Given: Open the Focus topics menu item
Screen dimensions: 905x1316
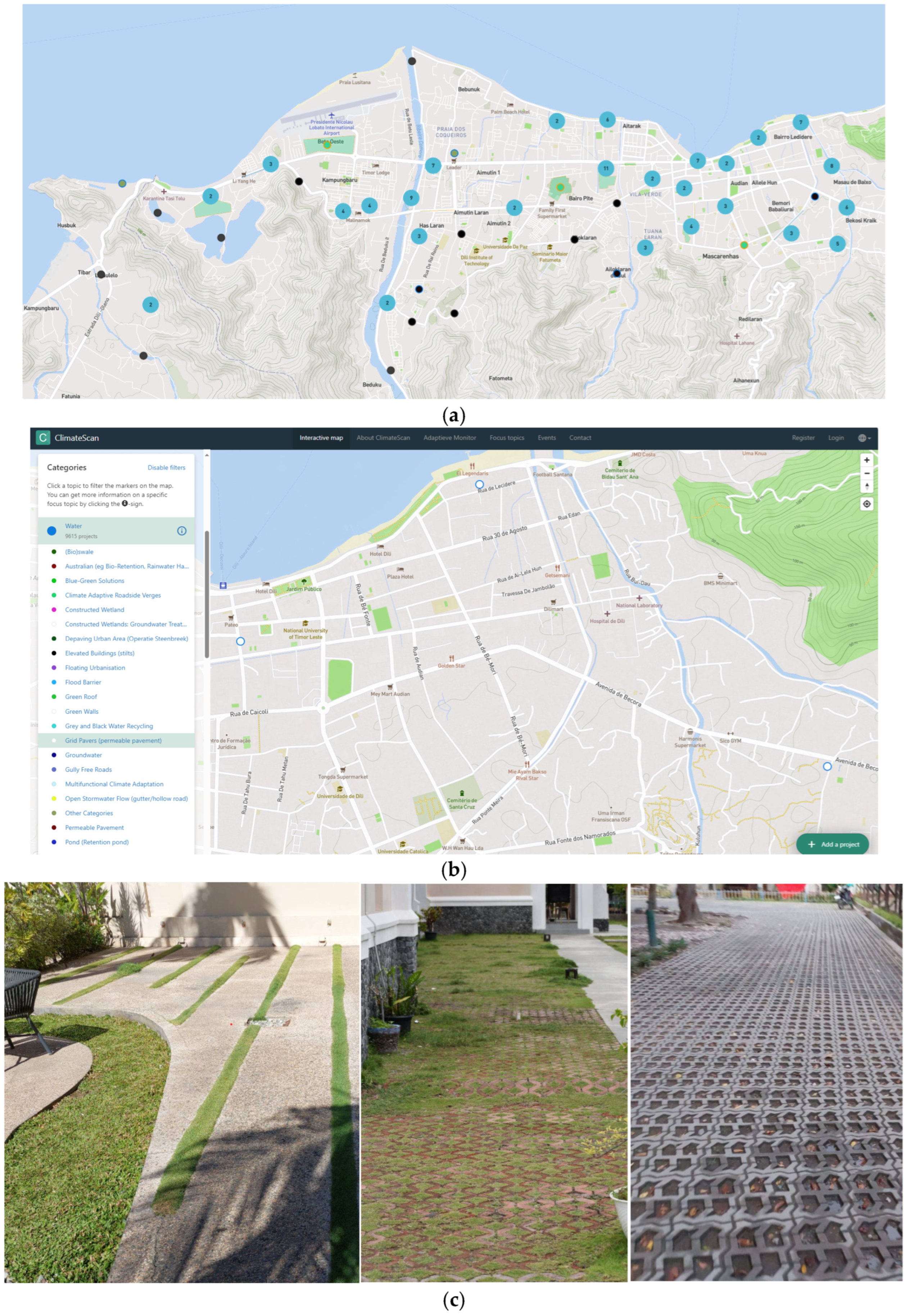Looking at the screenshot, I should click(506, 438).
